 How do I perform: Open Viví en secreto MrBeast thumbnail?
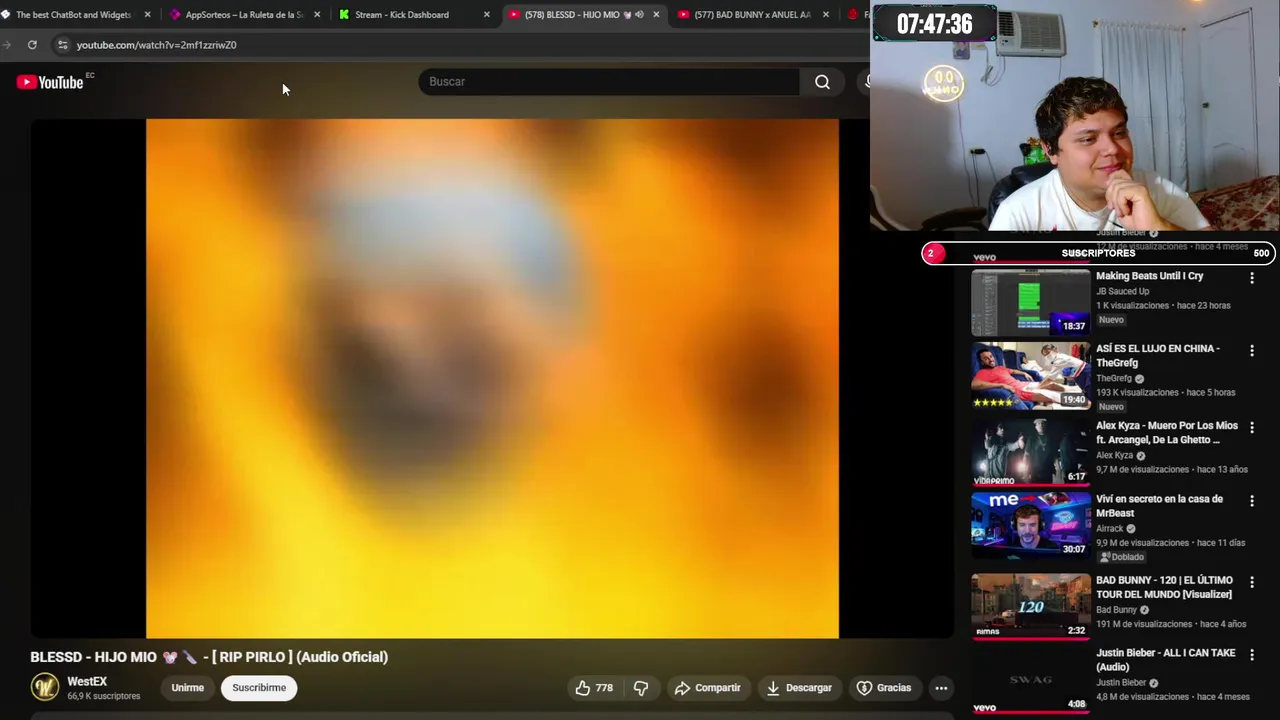pyautogui.click(x=1031, y=525)
